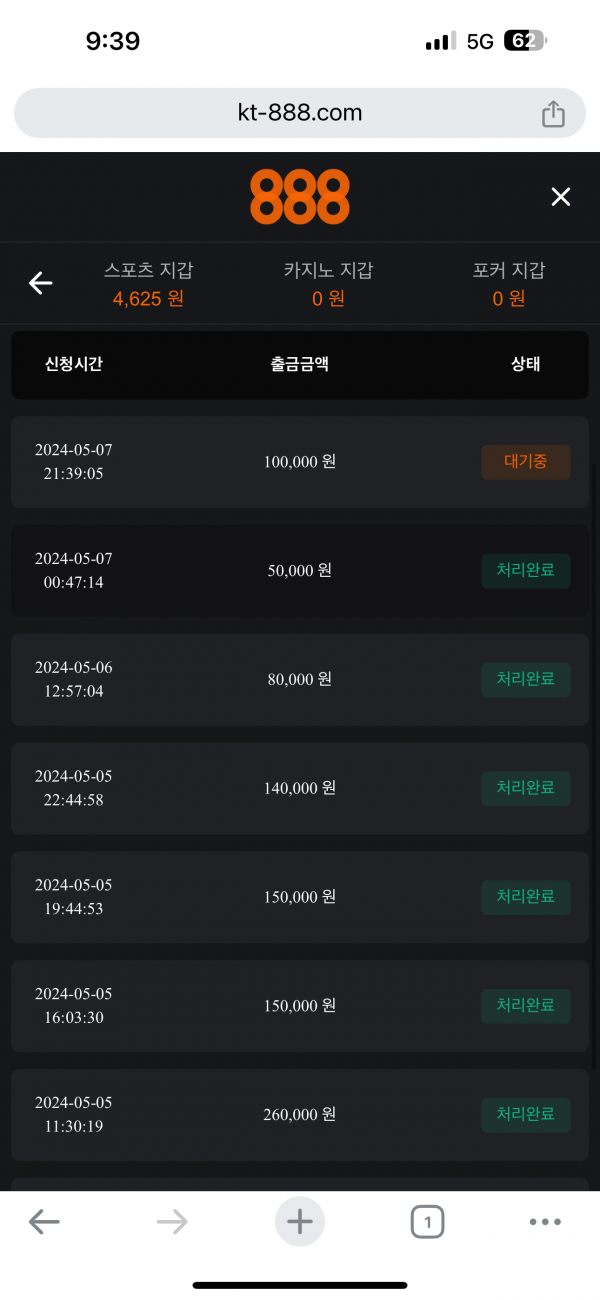The image size is (600, 1300).
Task: Select the 80,000 원 withdrawal row
Action: click(x=300, y=679)
